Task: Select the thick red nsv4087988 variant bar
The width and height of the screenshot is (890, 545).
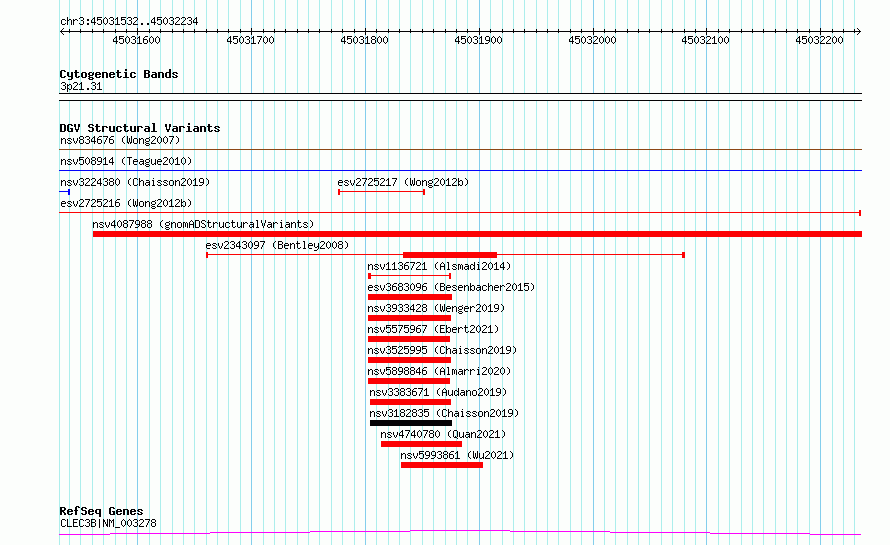Action: coord(477,234)
